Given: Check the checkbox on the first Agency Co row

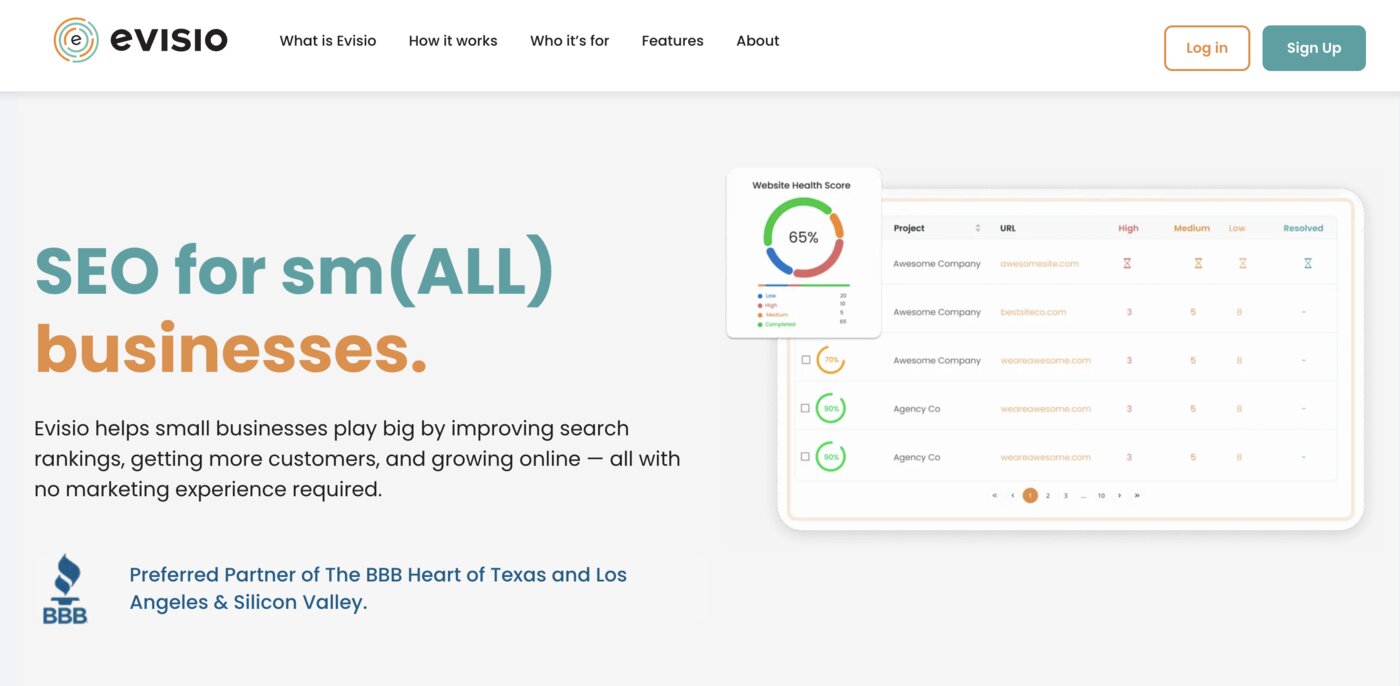Looking at the screenshot, I should tap(806, 408).
